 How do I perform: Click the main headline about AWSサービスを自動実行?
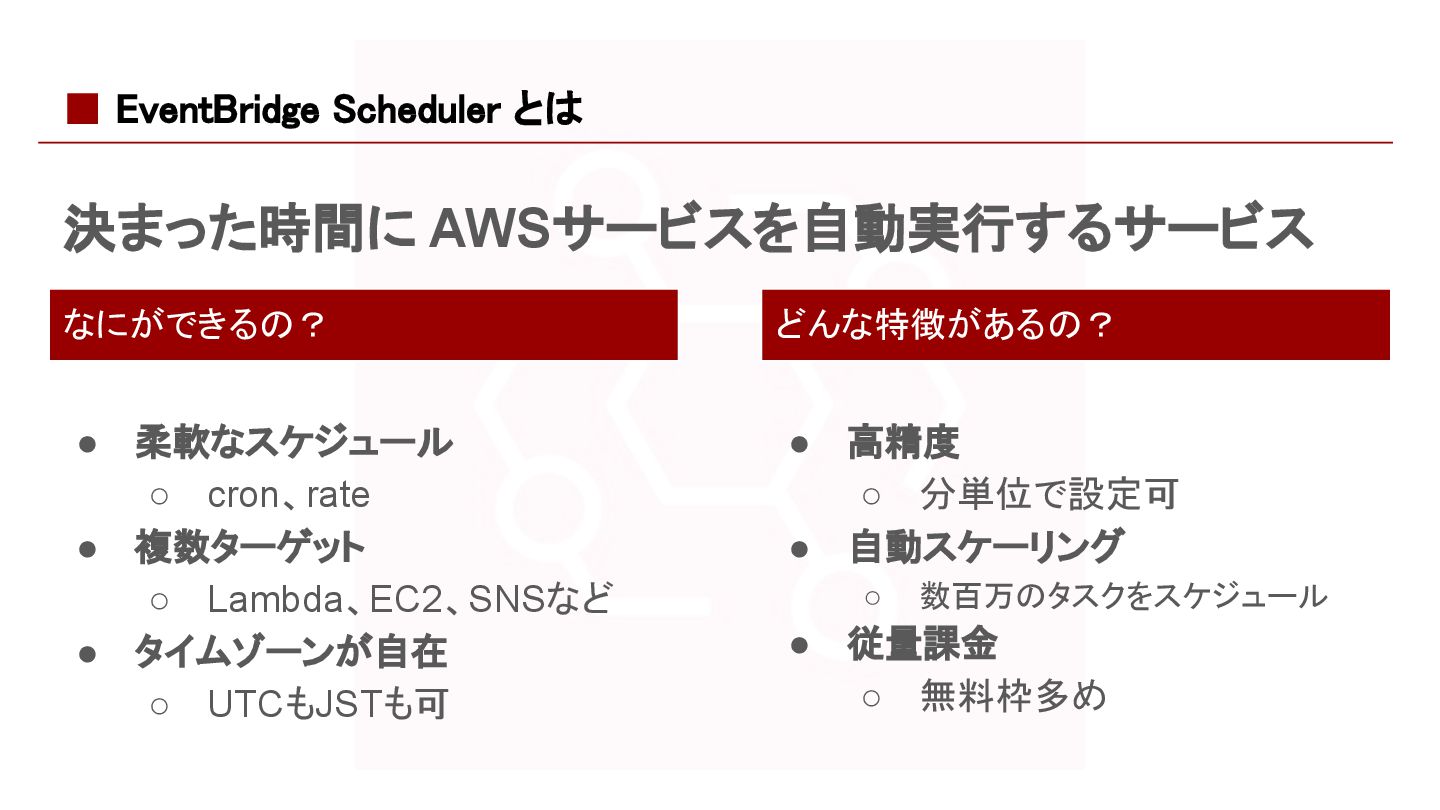pyautogui.click(x=689, y=229)
